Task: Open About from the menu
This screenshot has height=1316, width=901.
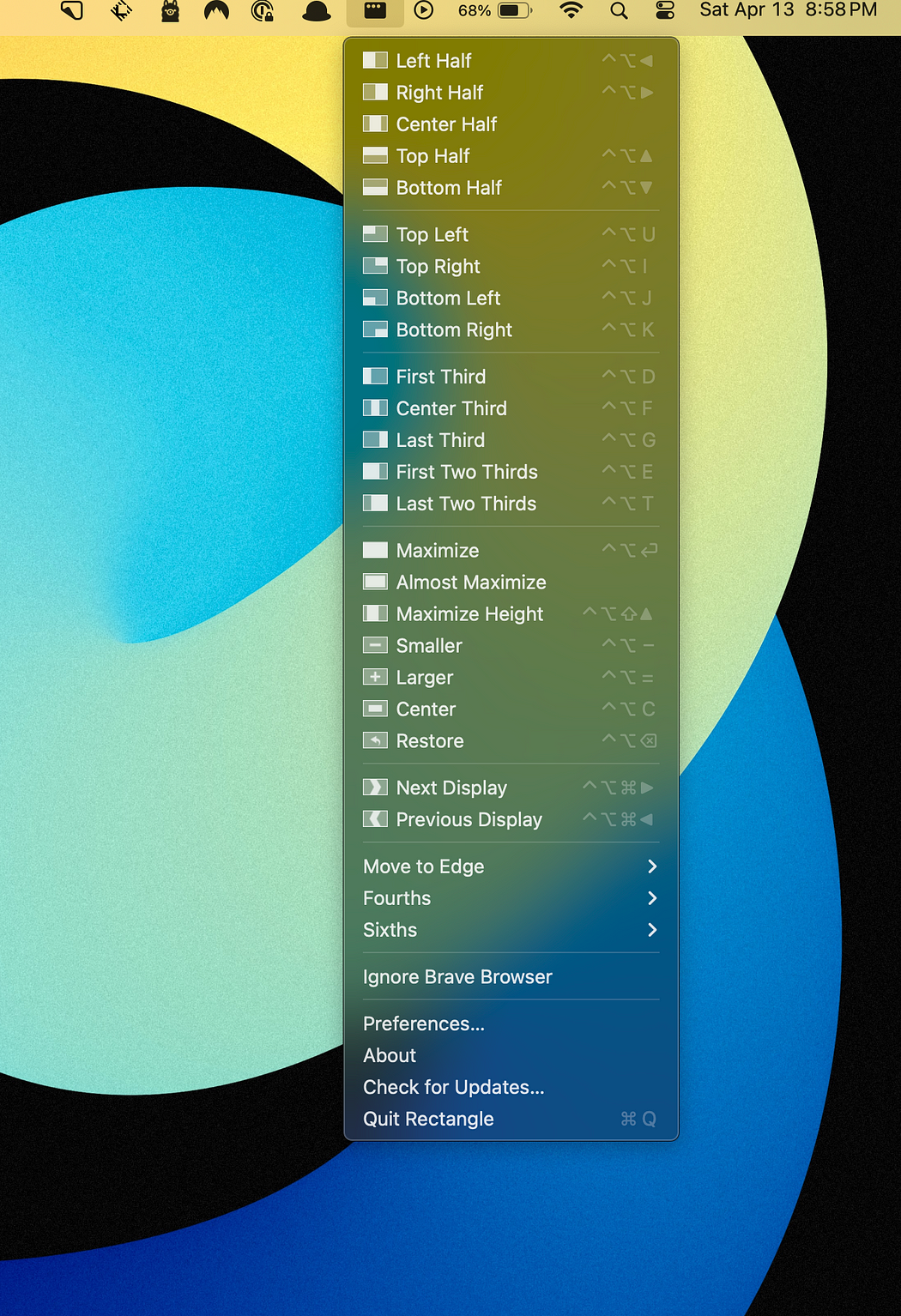Action: [511, 1055]
